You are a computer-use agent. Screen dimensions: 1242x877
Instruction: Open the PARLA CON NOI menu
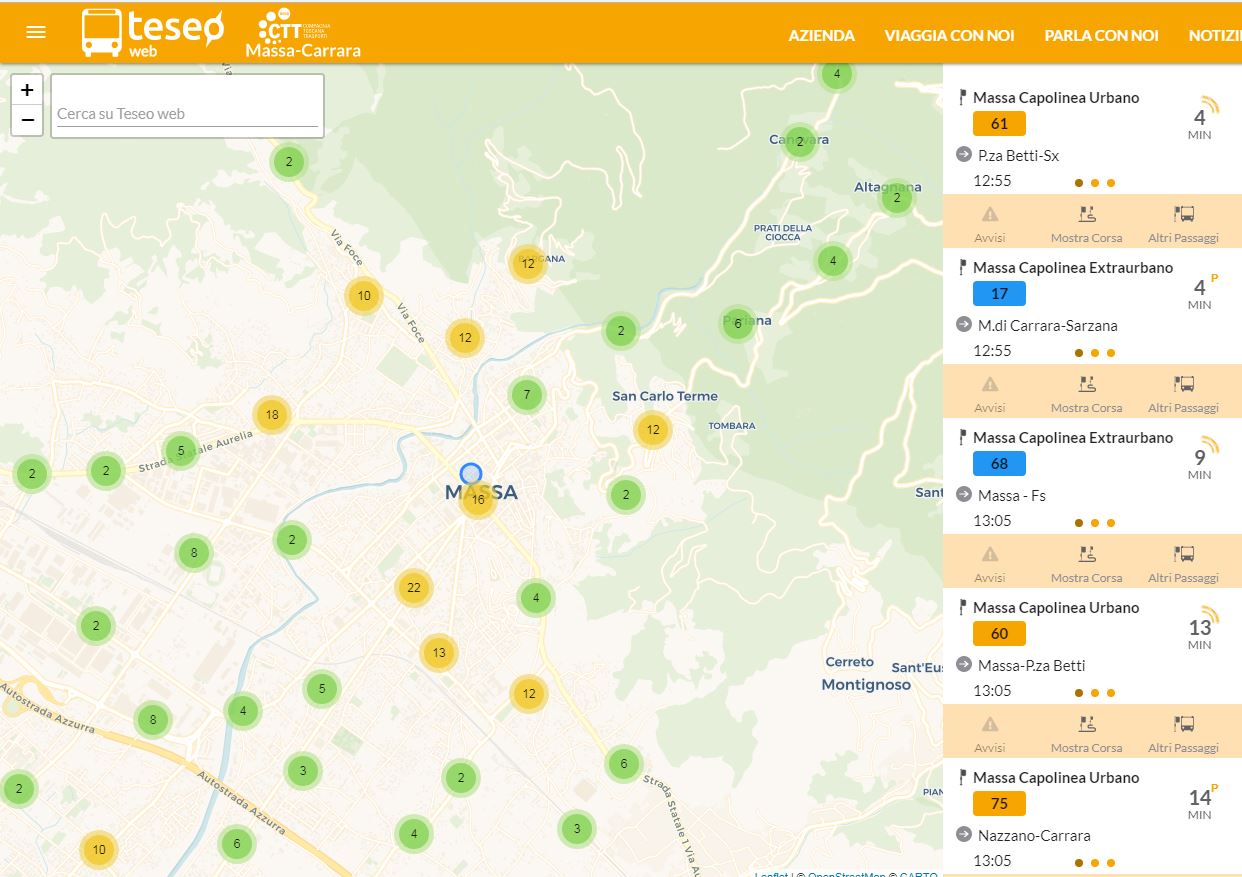click(1101, 35)
